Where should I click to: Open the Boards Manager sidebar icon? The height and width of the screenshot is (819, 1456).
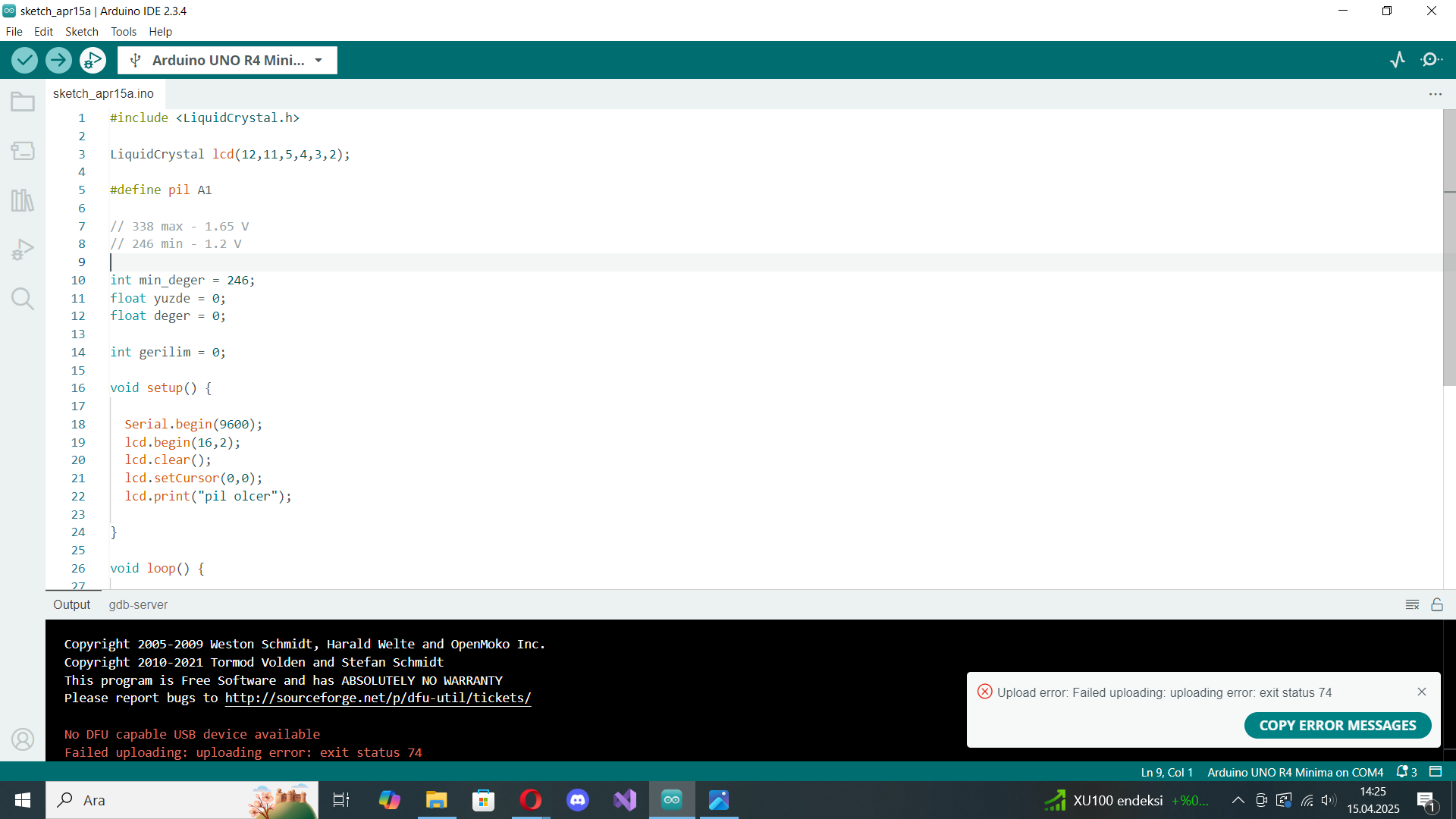[23, 151]
